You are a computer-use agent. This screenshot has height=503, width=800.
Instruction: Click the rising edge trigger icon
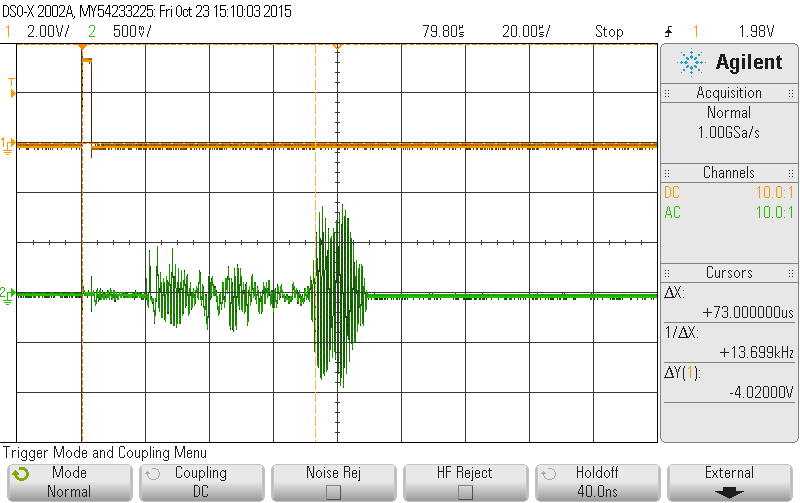click(669, 32)
